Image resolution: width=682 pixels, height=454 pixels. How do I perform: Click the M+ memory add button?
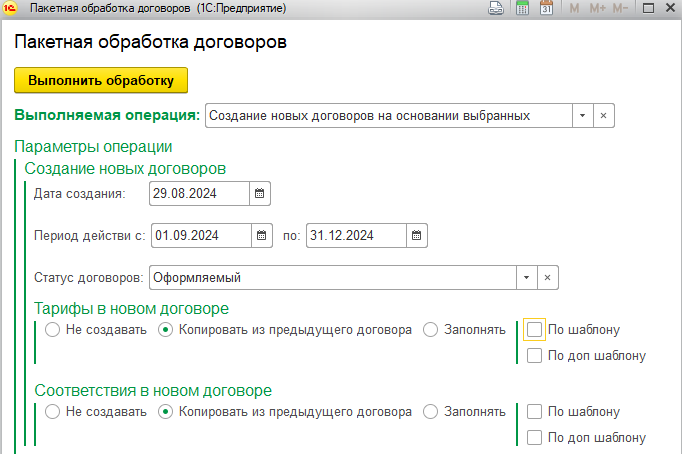pos(597,8)
